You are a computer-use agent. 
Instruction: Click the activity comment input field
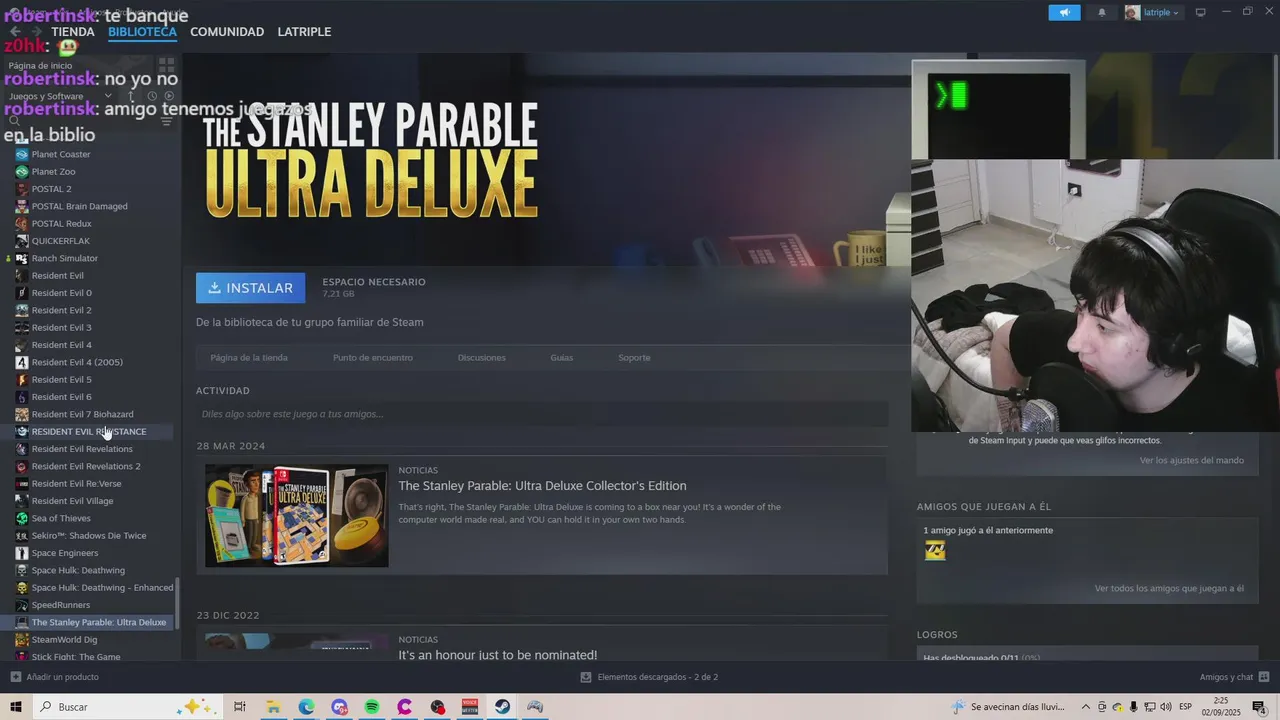click(542, 414)
